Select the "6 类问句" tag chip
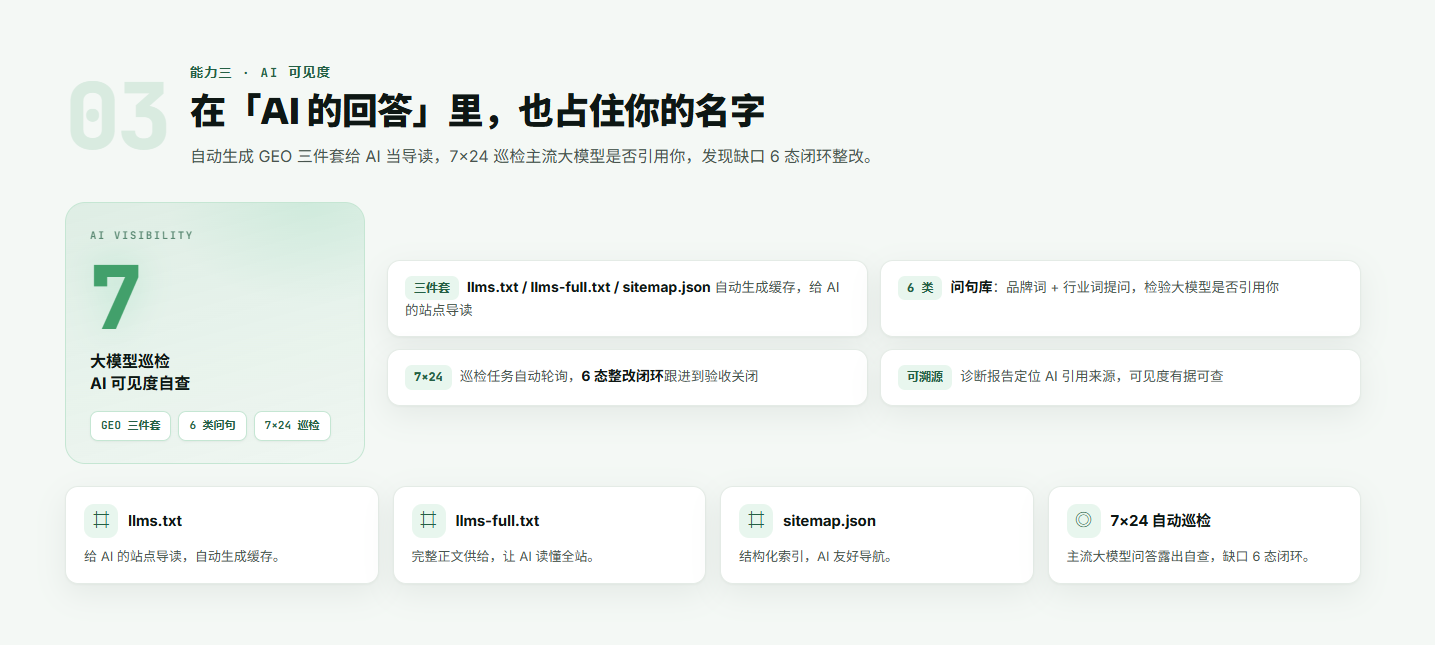The width and height of the screenshot is (1435, 645). point(212,426)
